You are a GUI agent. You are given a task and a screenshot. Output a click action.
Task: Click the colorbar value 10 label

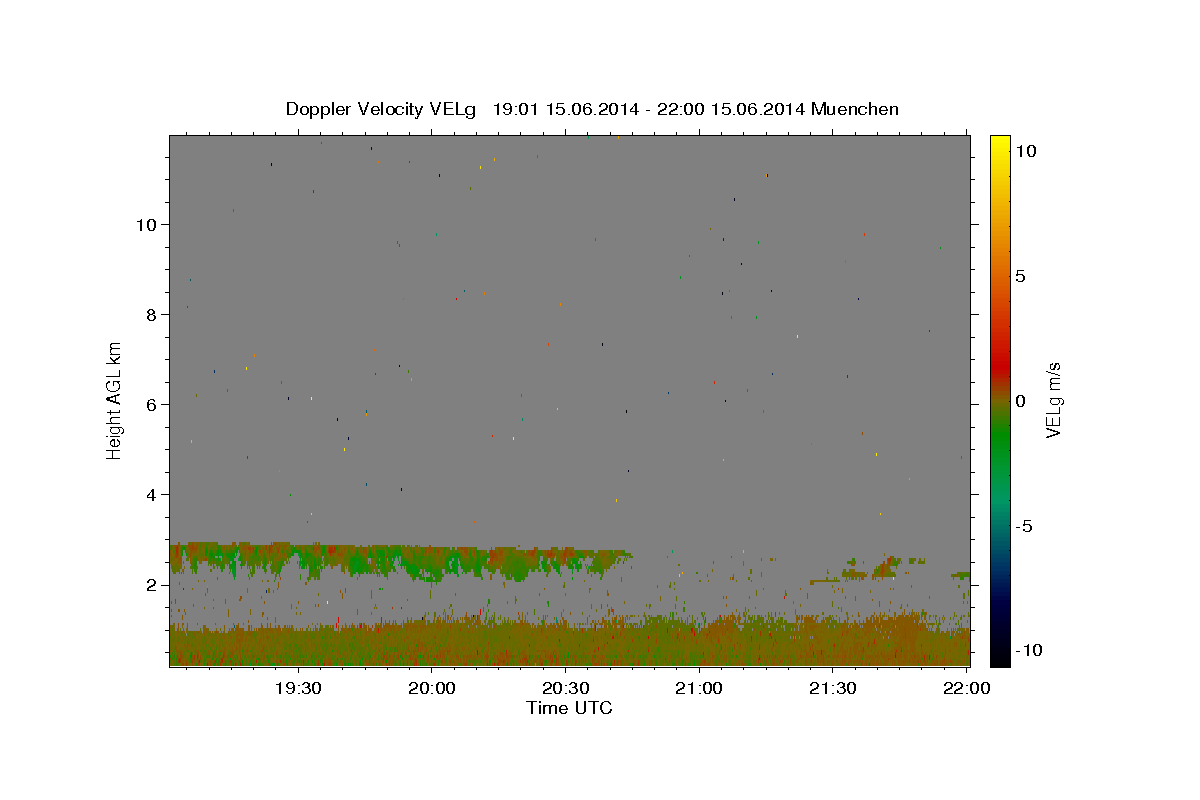point(1025,151)
